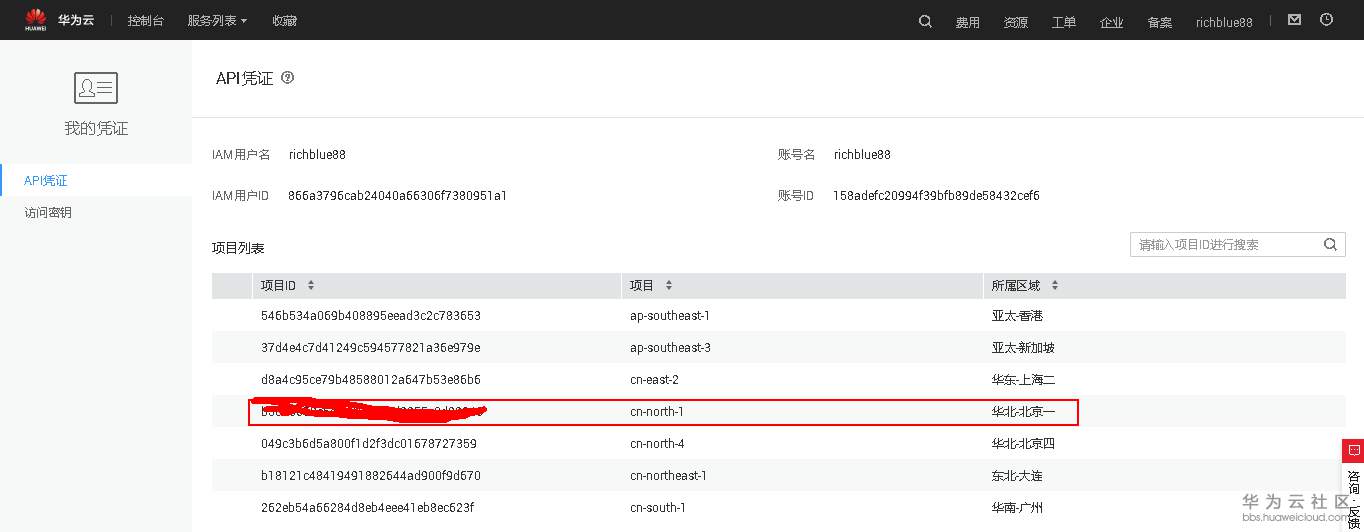Click the ap-southeast-1 project cell

pyautogui.click(x=670, y=316)
